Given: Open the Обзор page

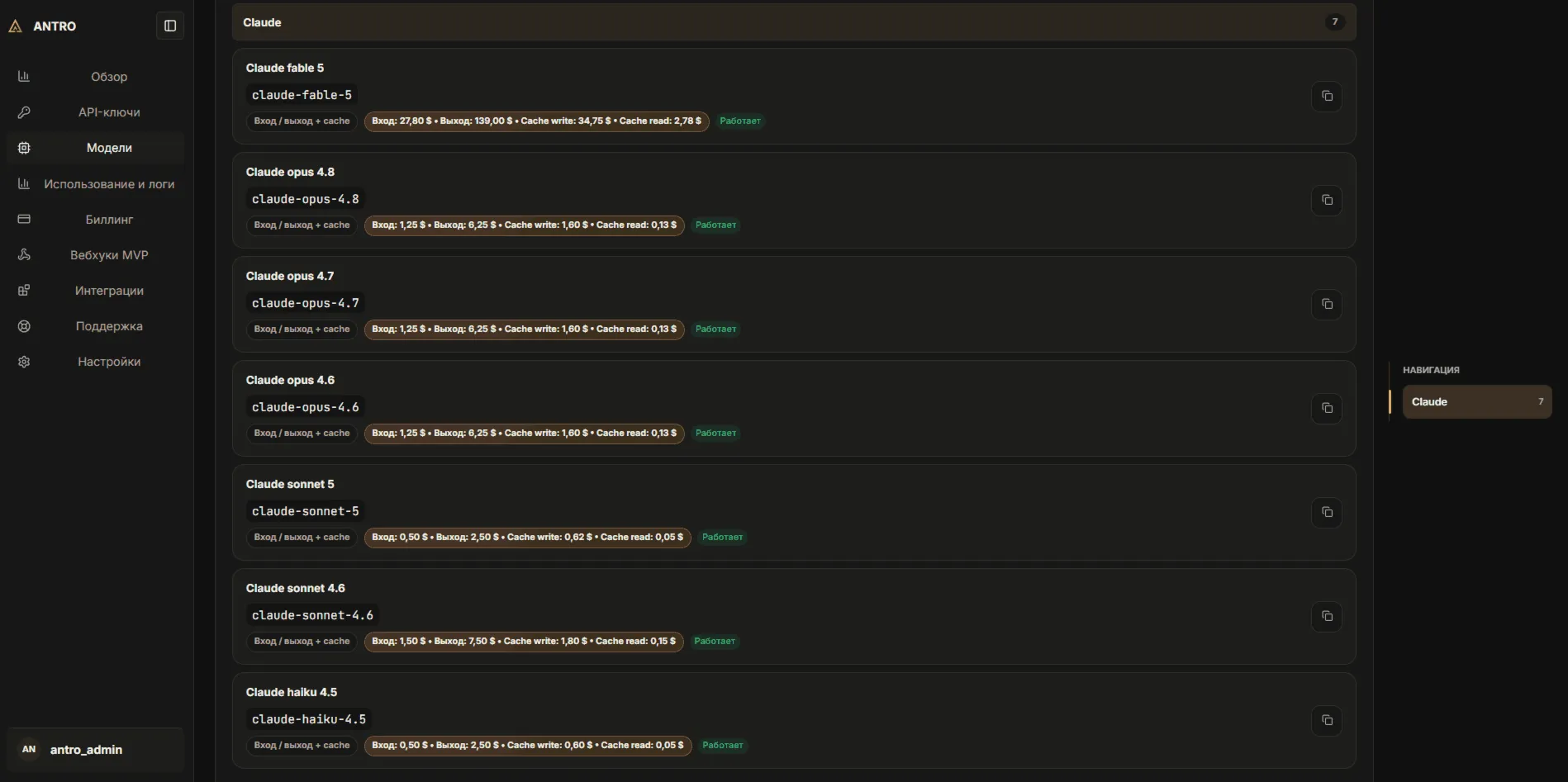Looking at the screenshot, I should (x=95, y=77).
